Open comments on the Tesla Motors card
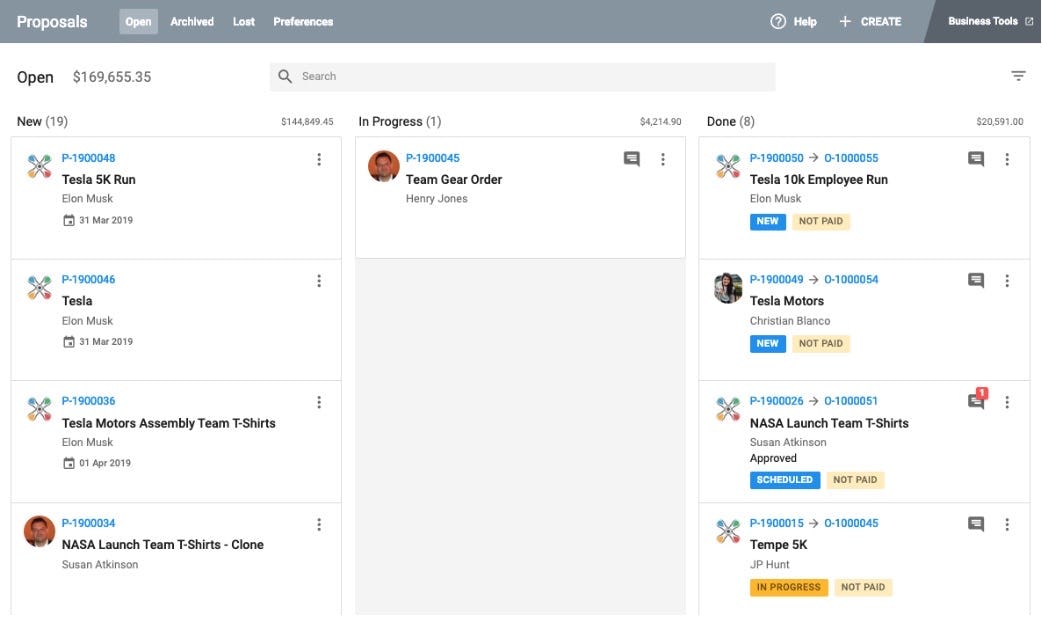 (x=975, y=280)
